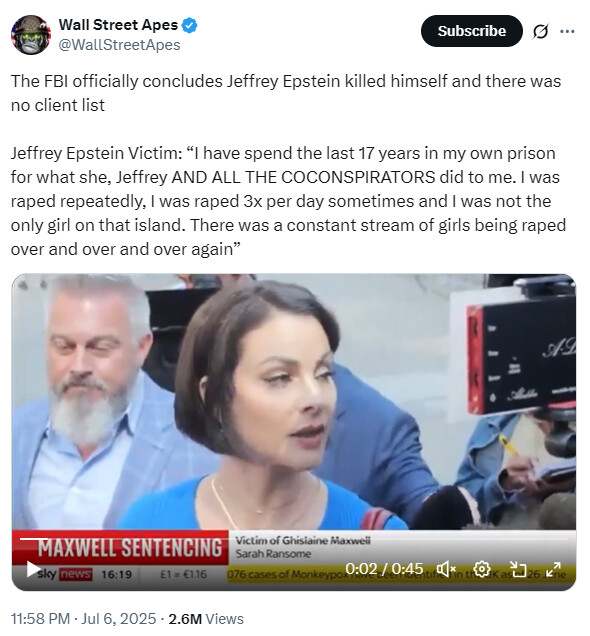Open the Wall Street Apes profile avatar

click(31, 35)
